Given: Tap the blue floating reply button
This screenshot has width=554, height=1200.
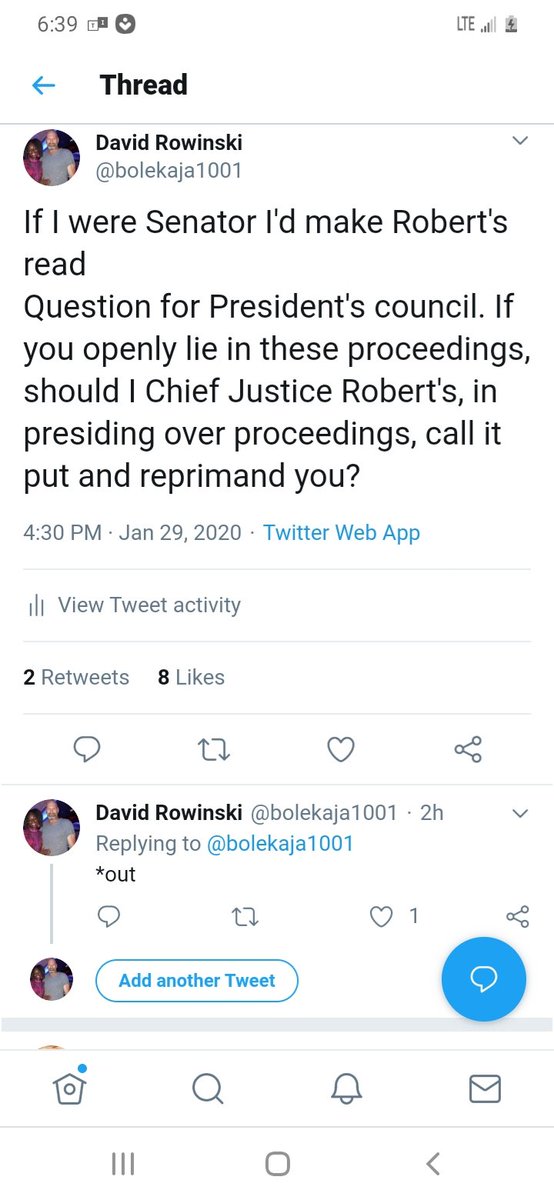Looking at the screenshot, I should pyautogui.click(x=484, y=979).
